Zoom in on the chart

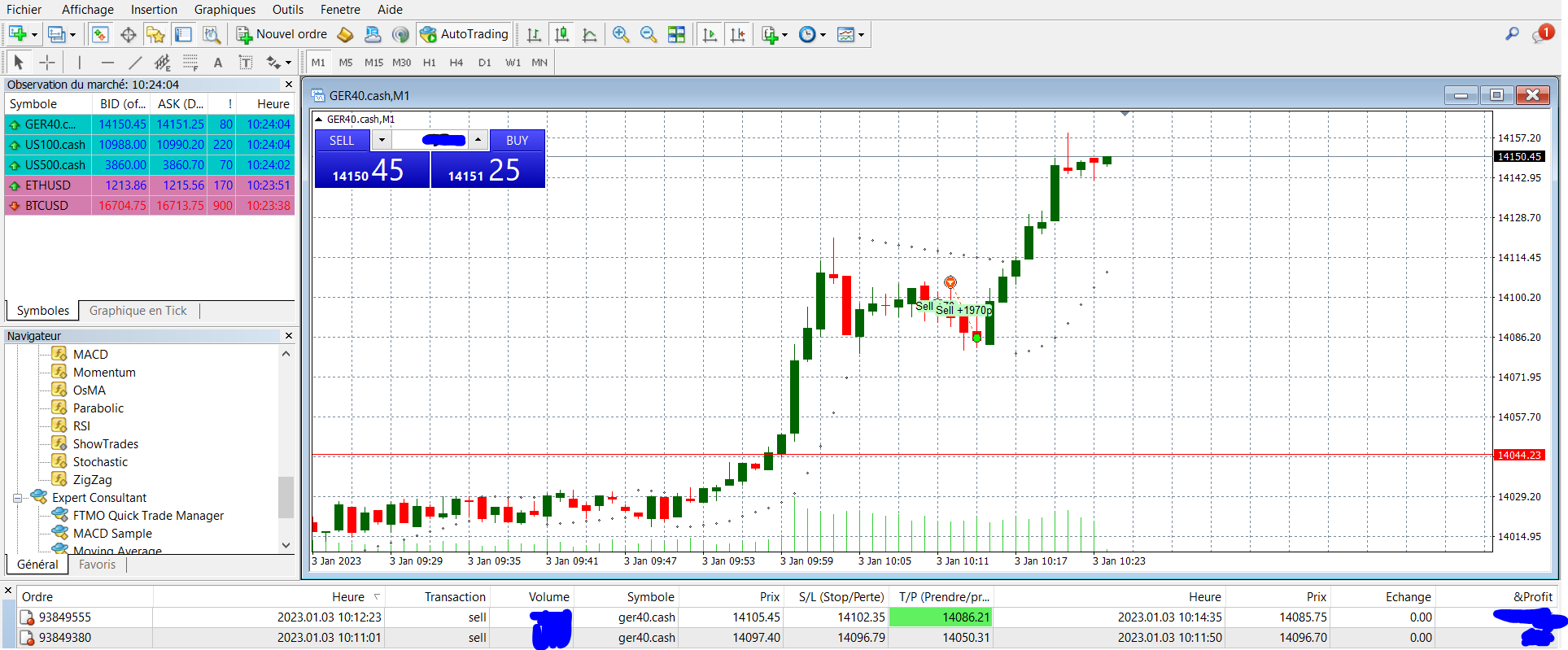click(621, 34)
